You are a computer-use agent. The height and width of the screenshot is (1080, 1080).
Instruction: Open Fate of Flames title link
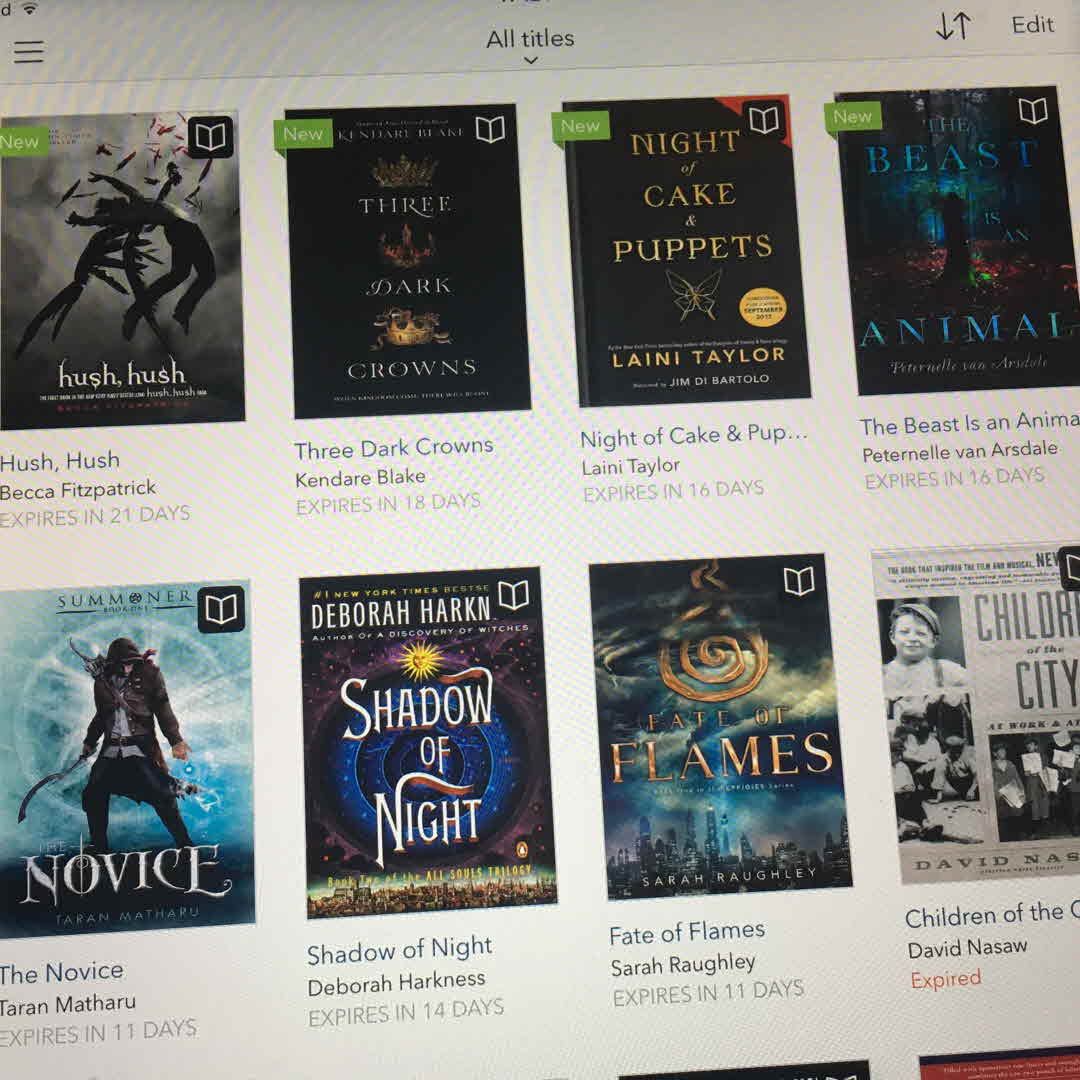[x=687, y=933]
